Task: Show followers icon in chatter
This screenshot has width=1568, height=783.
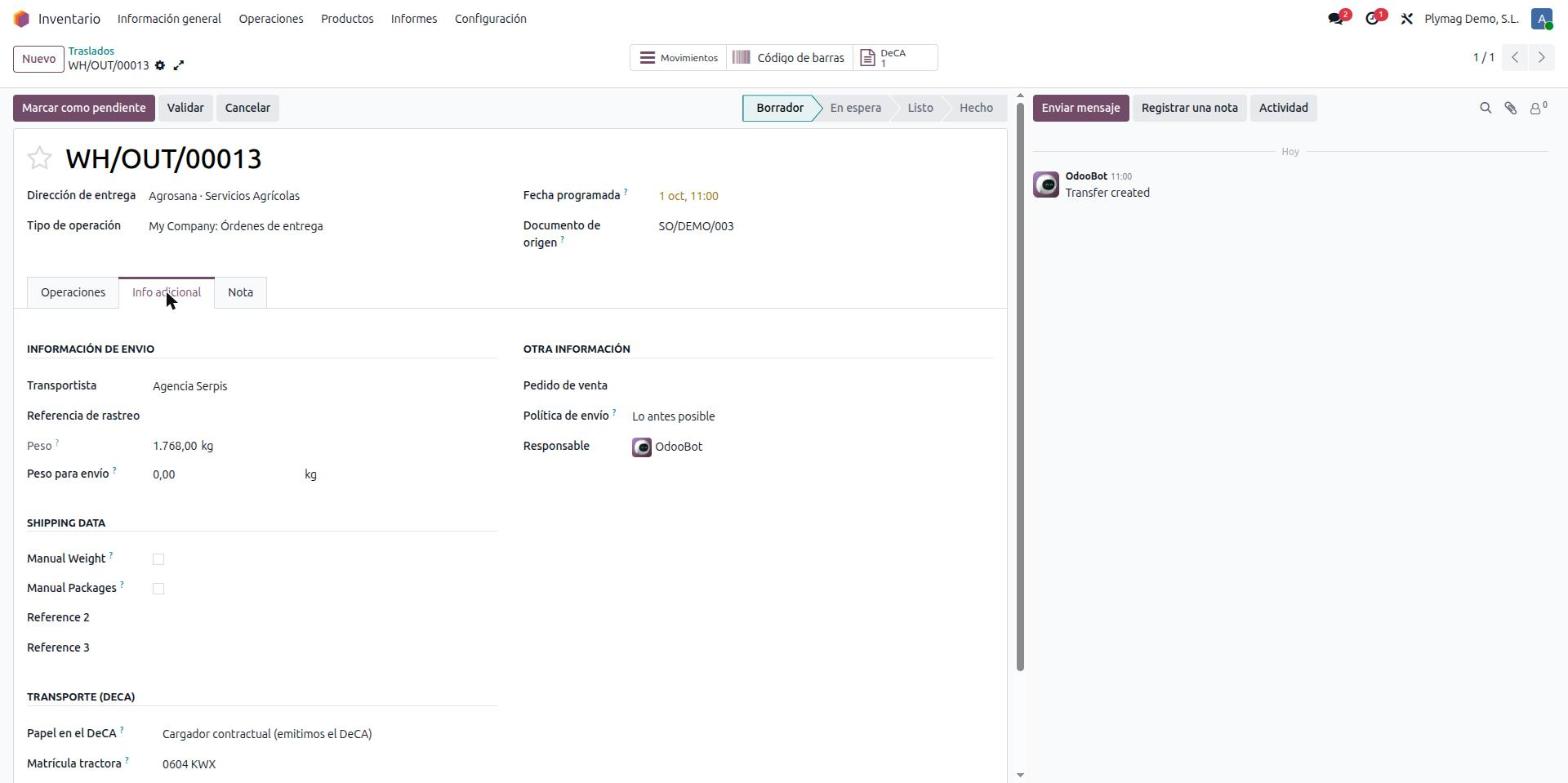Action: [x=1538, y=108]
